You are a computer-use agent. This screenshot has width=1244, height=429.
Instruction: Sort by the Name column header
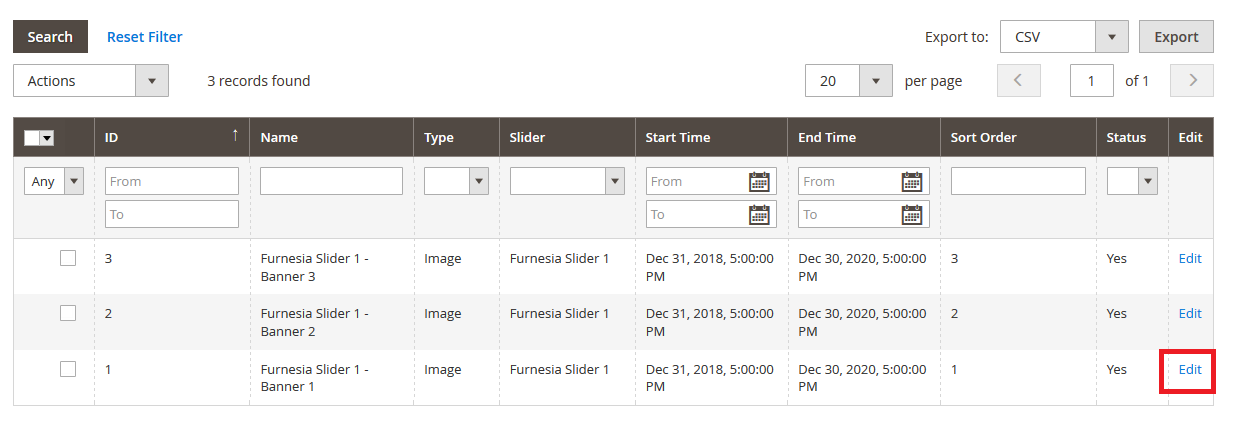tap(279, 137)
